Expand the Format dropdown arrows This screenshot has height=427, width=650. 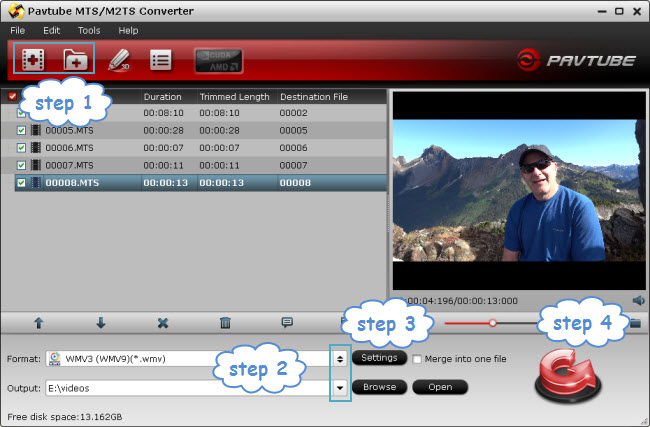(340, 359)
